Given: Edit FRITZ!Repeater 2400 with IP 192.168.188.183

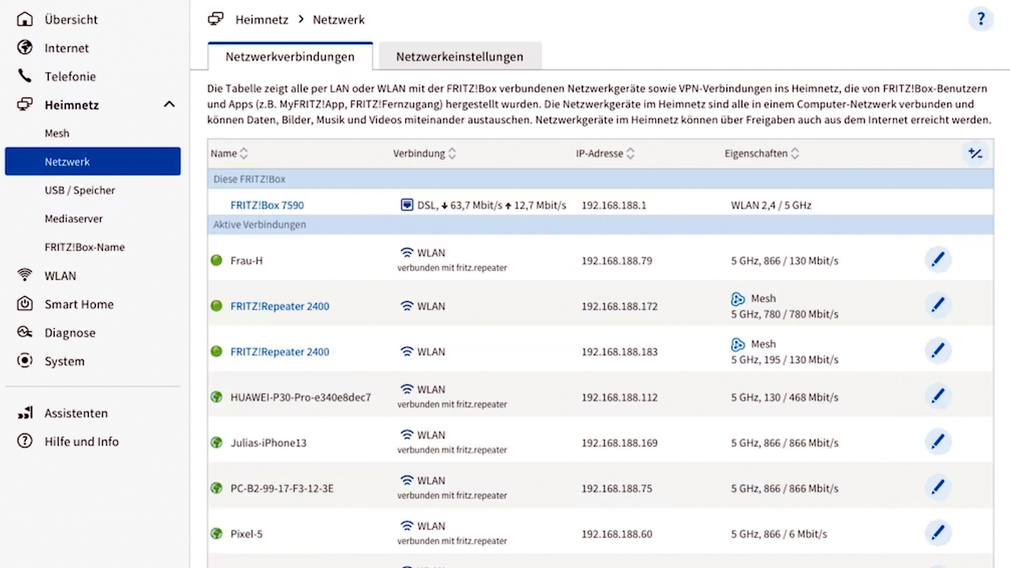Looking at the screenshot, I should coord(938,351).
